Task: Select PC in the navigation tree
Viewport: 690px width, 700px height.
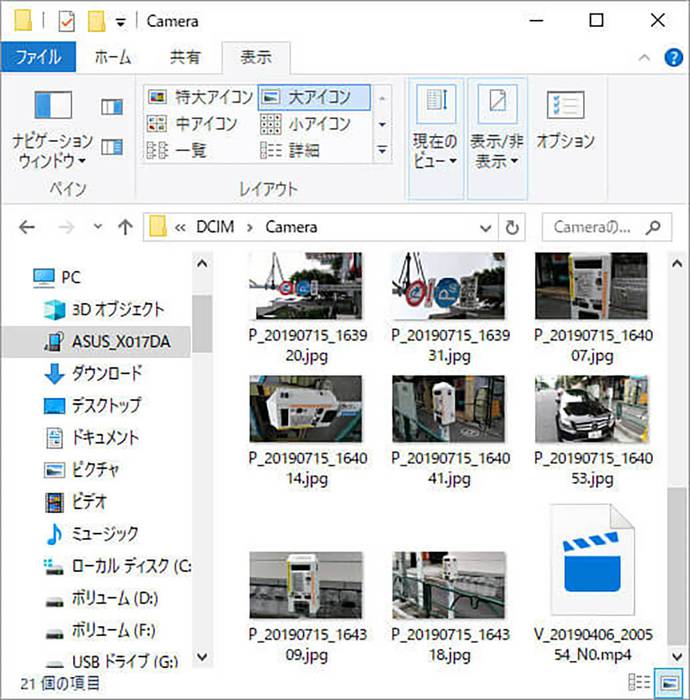Action: pos(57,277)
